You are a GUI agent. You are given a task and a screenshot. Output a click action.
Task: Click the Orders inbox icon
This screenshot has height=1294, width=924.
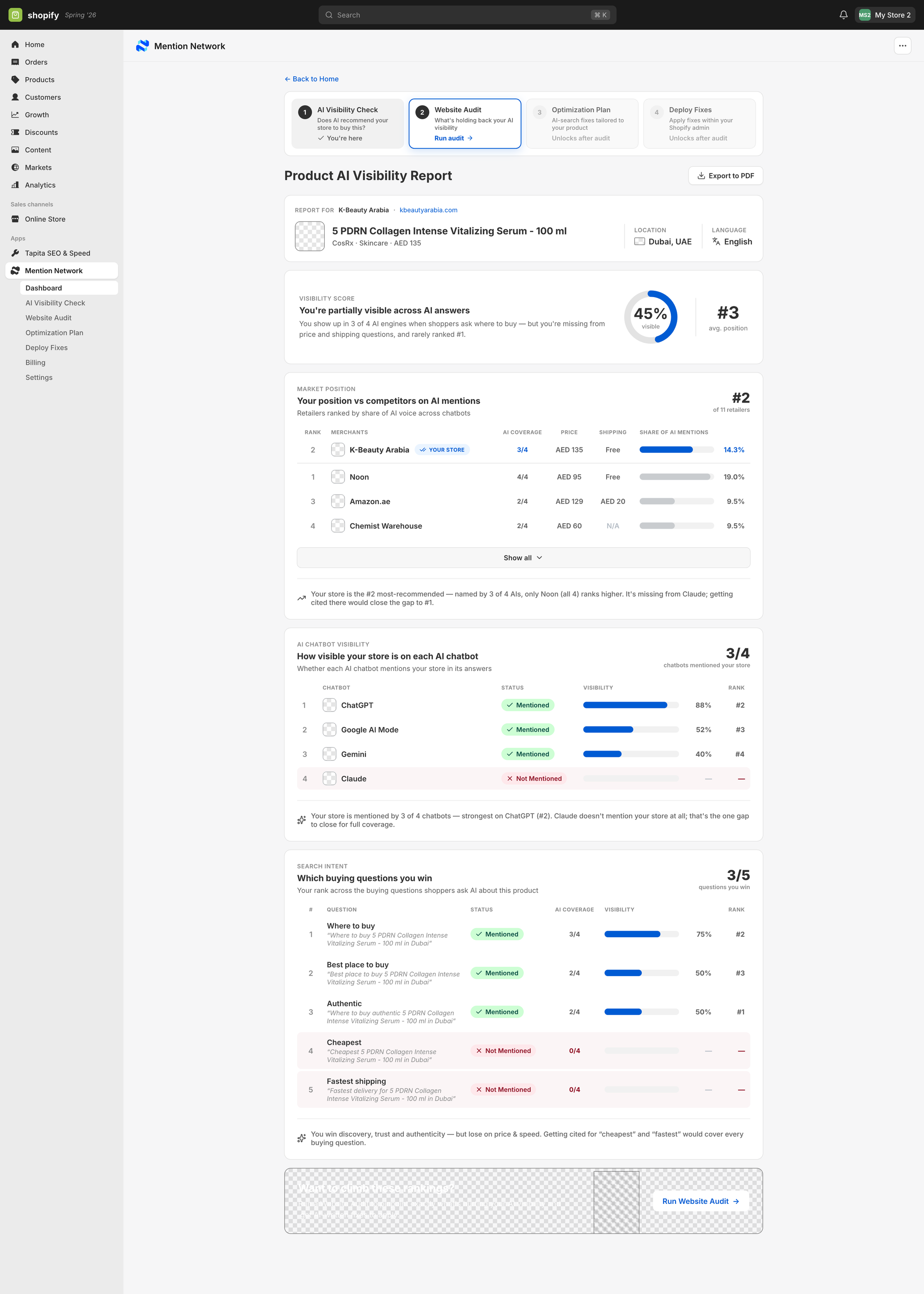tap(15, 62)
